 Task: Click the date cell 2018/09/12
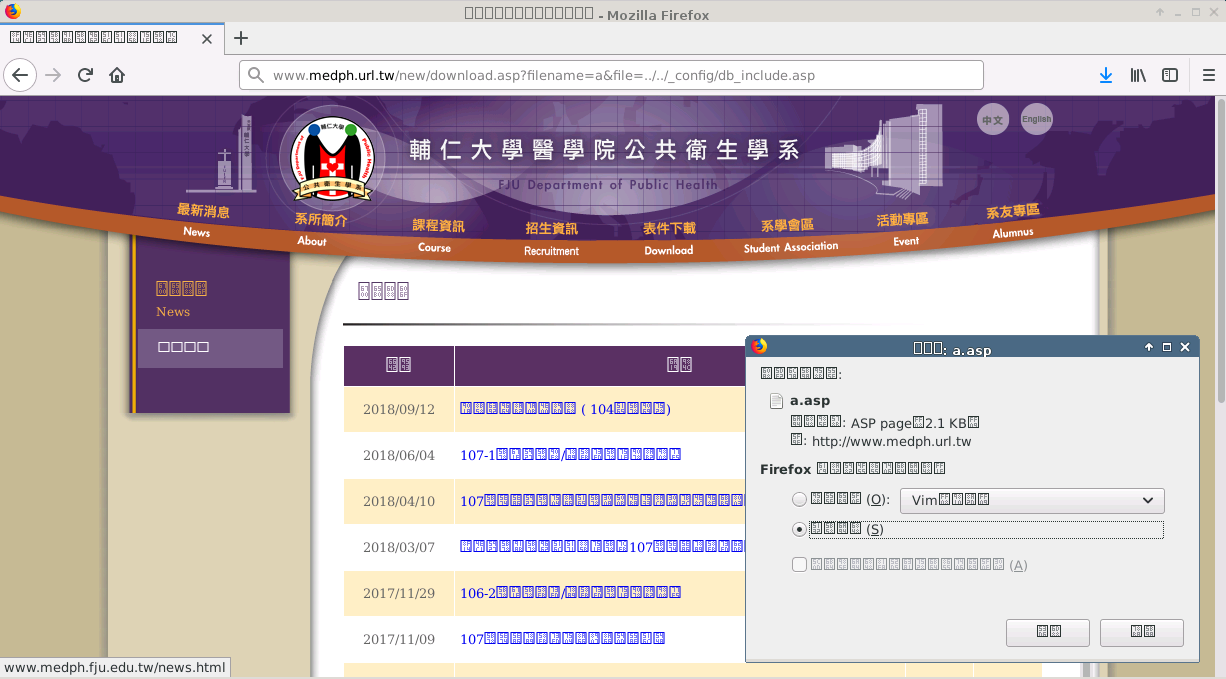click(x=399, y=409)
